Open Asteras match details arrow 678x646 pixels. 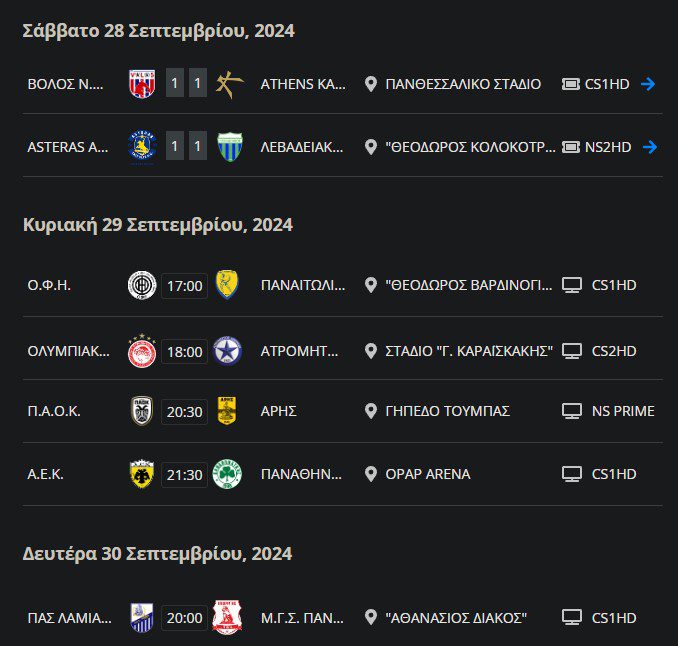[648, 147]
